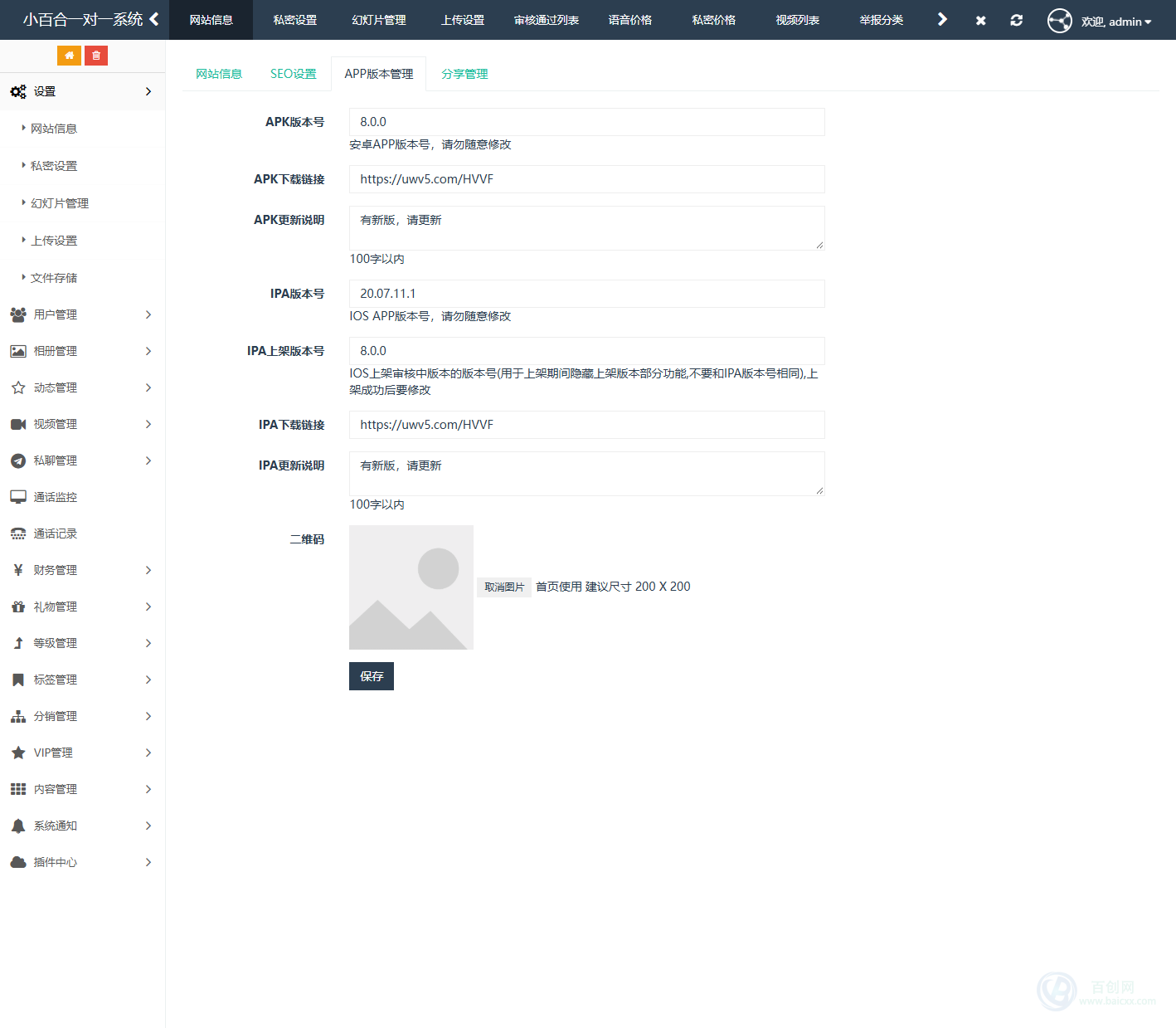Open 幻灯片管理 in sidebar
The height and width of the screenshot is (1028, 1176).
60,203
